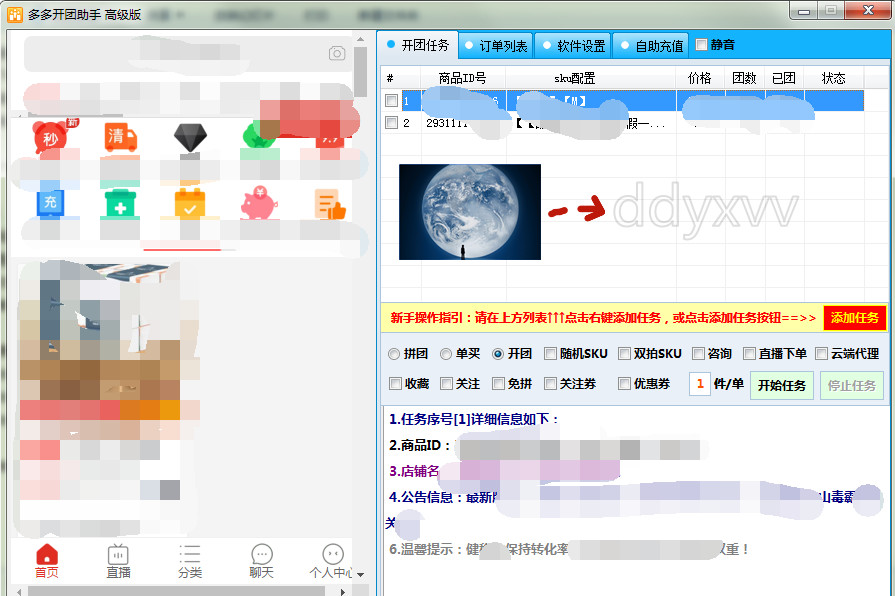Enable the 静音 mute checkbox

pyautogui.click(x=702, y=45)
